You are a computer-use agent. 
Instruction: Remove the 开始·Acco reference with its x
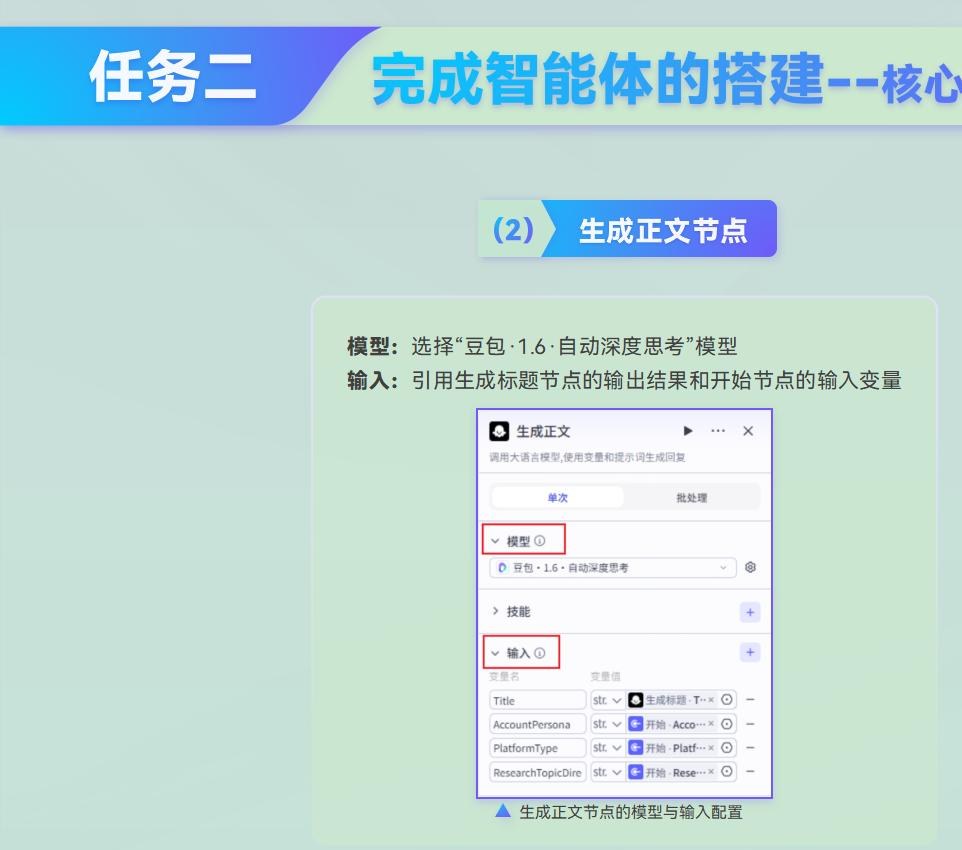[x=711, y=724]
